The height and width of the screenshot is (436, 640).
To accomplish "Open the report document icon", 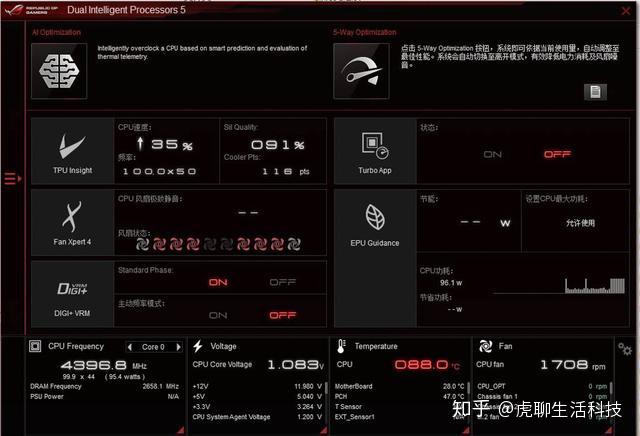I will point(595,92).
